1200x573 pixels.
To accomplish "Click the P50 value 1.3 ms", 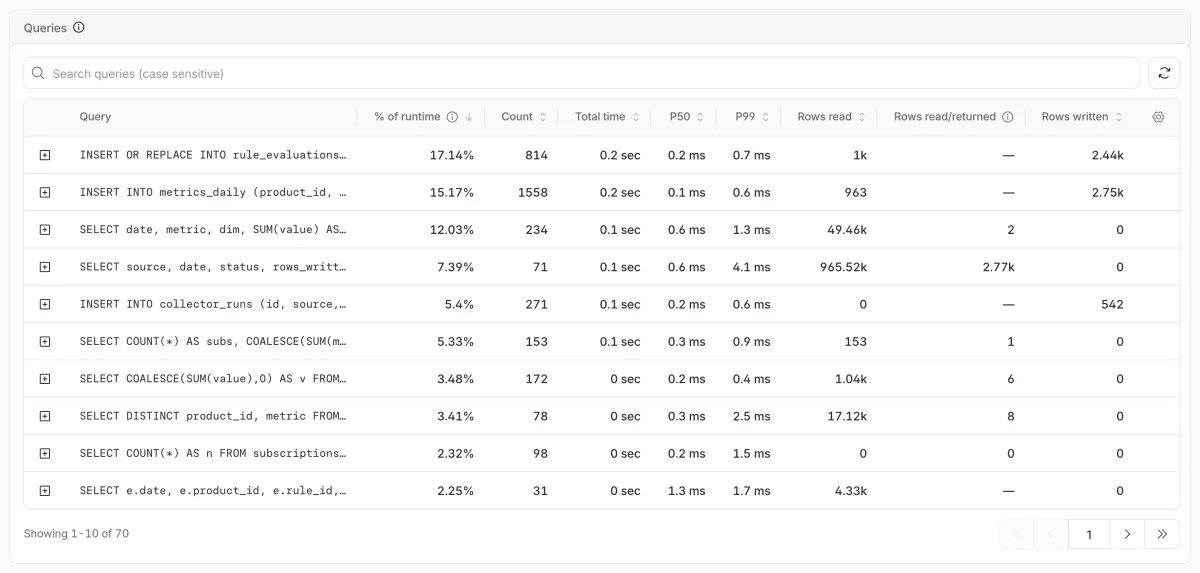I will point(686,491).
